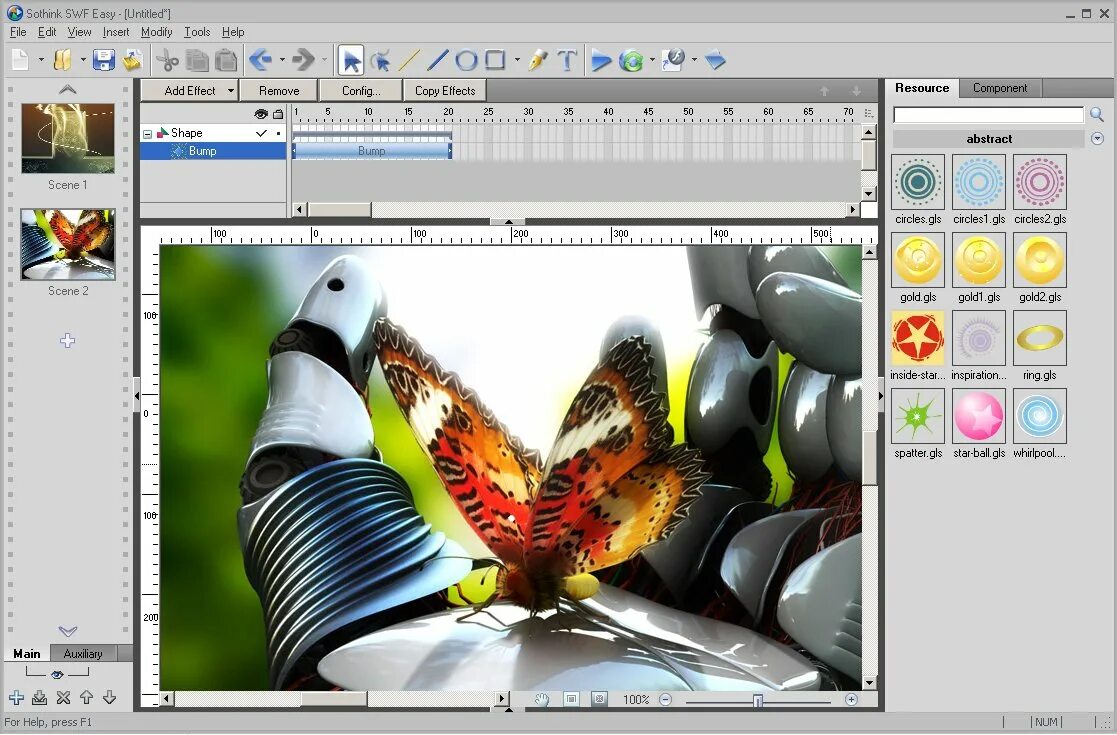Select the Text tool

tap(567, 61)
